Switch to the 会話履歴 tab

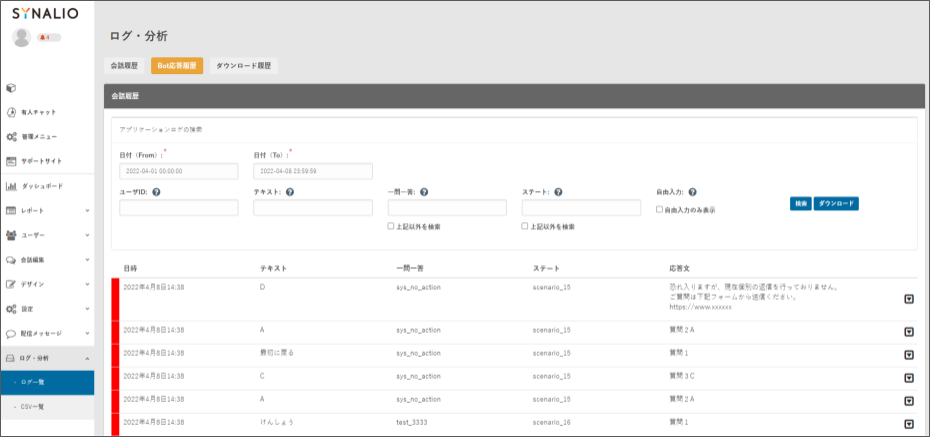(124, 66)
